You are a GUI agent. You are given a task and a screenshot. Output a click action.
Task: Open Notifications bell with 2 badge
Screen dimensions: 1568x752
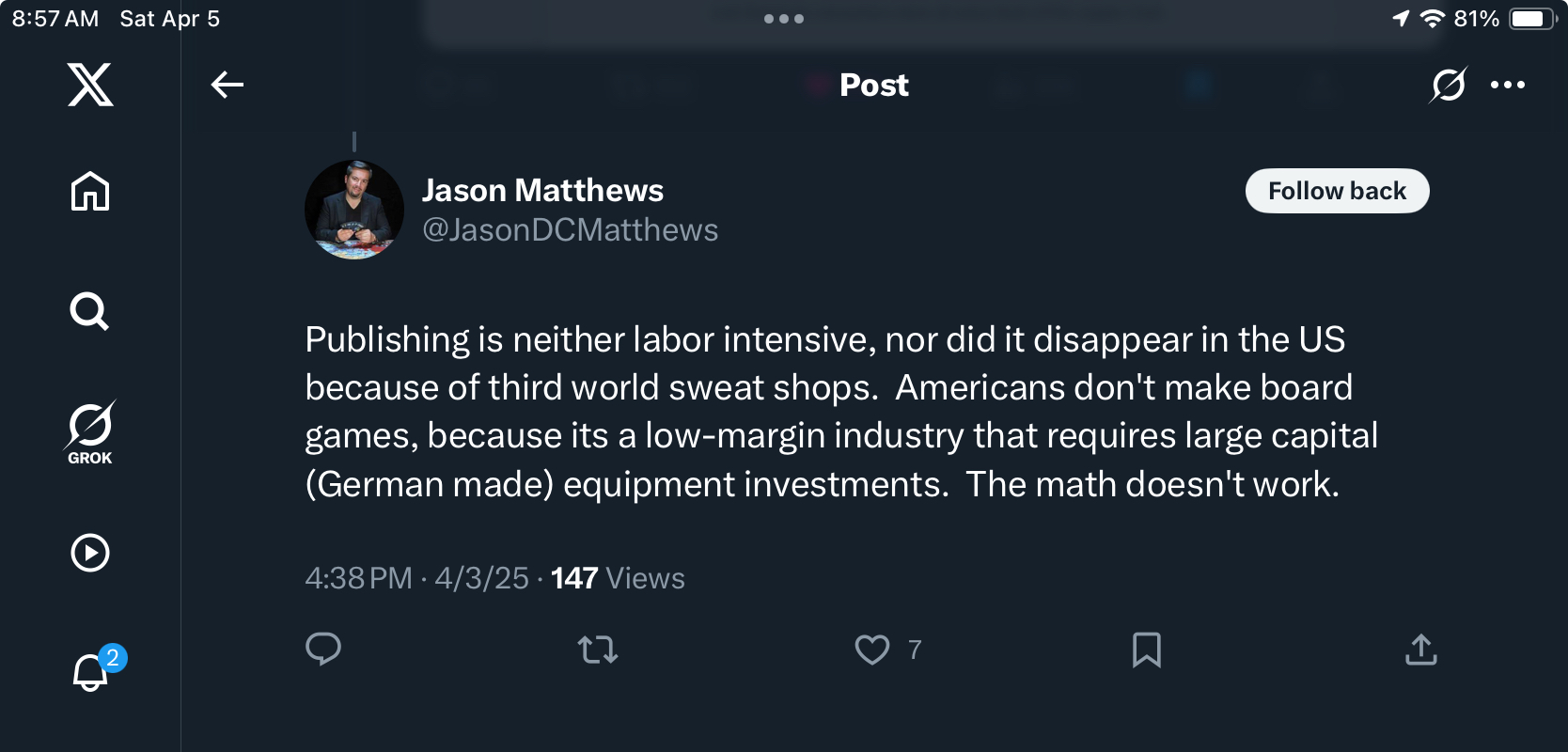click(x=92, y=671)
